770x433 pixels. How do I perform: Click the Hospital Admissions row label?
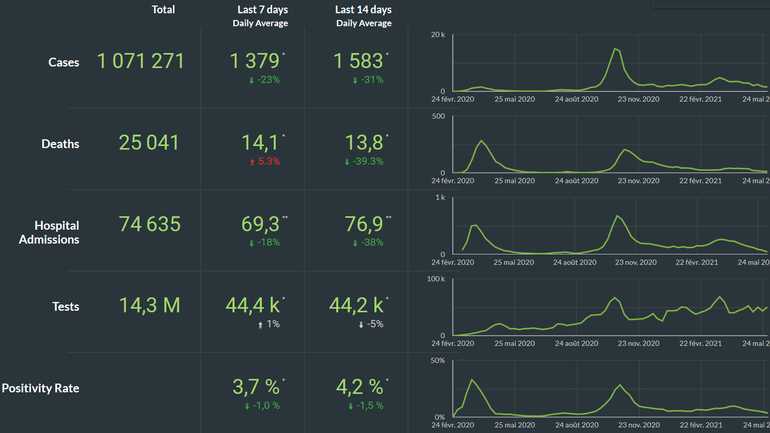[x=56, y=233]
